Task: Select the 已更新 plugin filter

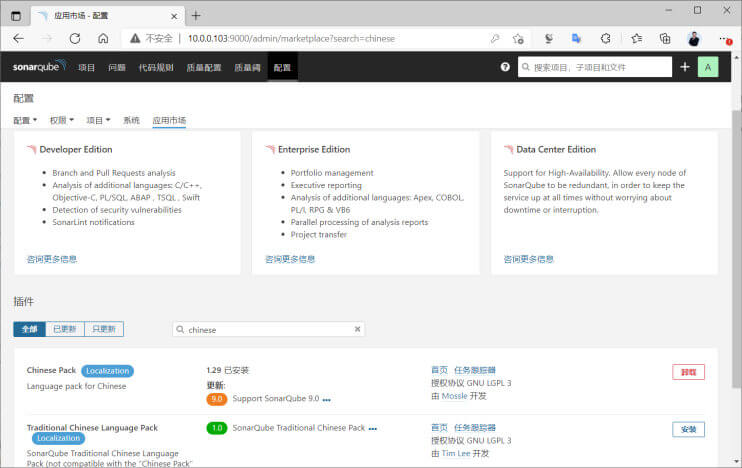Action: point(65,329)
